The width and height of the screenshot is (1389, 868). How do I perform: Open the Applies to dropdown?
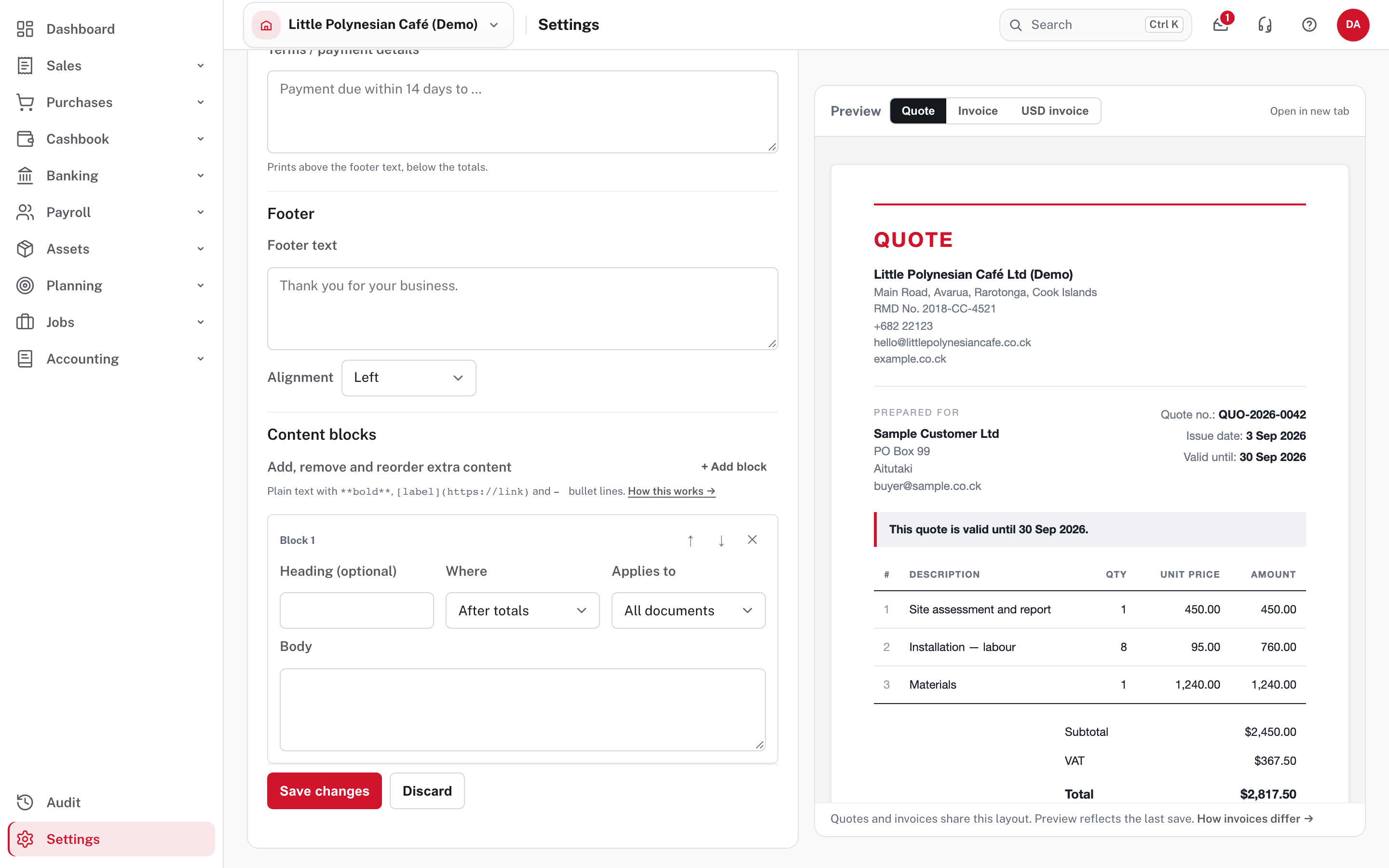tap(688, 610)
